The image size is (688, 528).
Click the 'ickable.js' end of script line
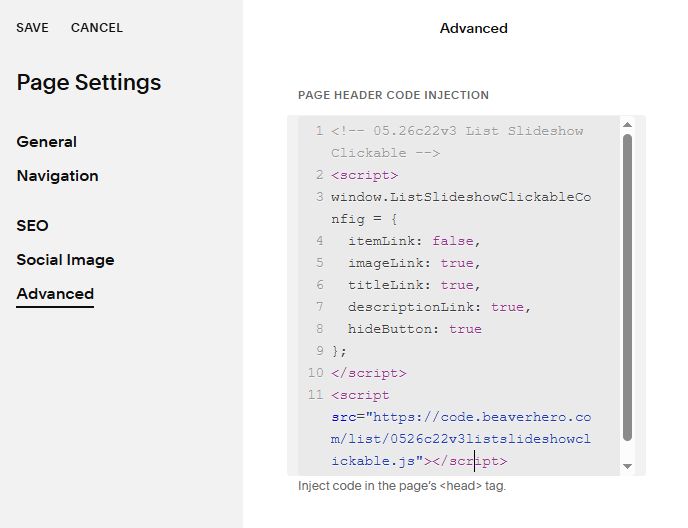tap(373, 461)
